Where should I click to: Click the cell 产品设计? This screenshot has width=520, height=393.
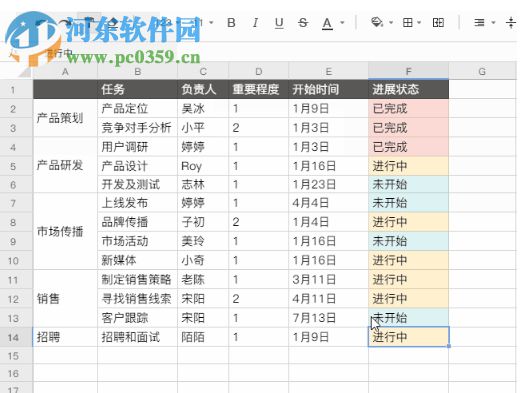coord(137,166)
